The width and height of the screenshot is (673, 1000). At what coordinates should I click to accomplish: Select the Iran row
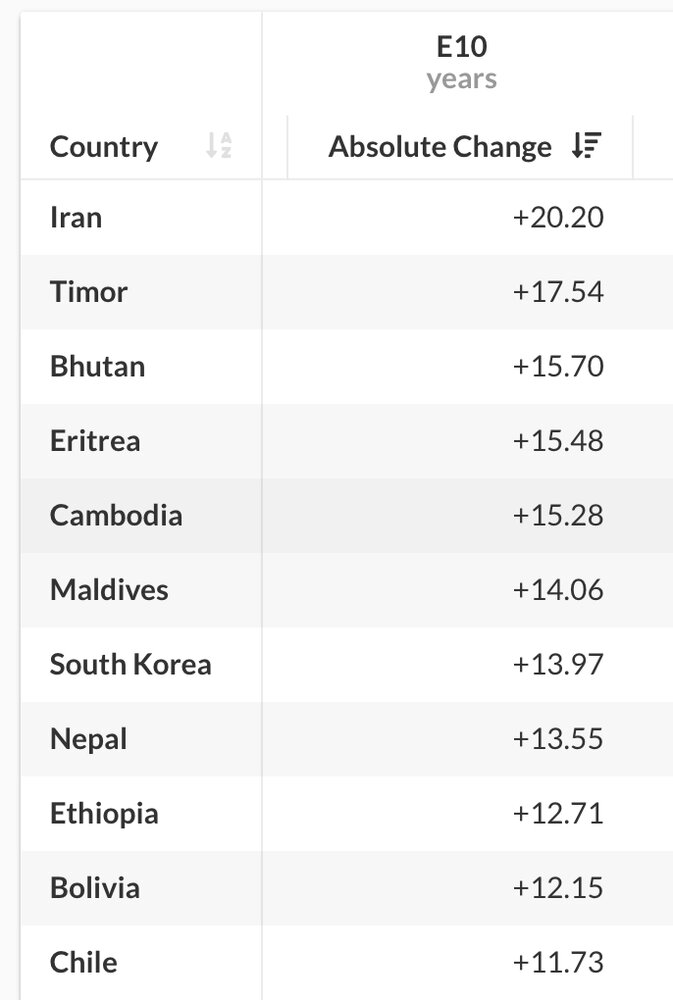(347, 217)
